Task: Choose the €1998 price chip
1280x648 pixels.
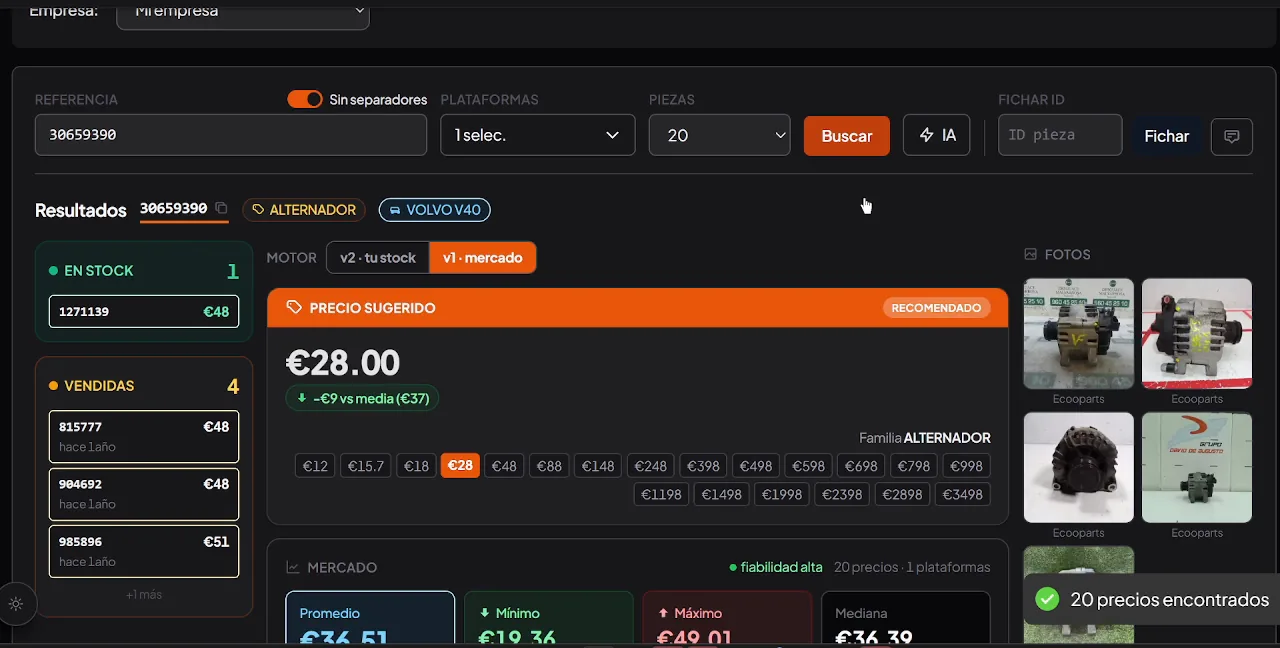Action: pyautogui.click(x=781, y=494)
